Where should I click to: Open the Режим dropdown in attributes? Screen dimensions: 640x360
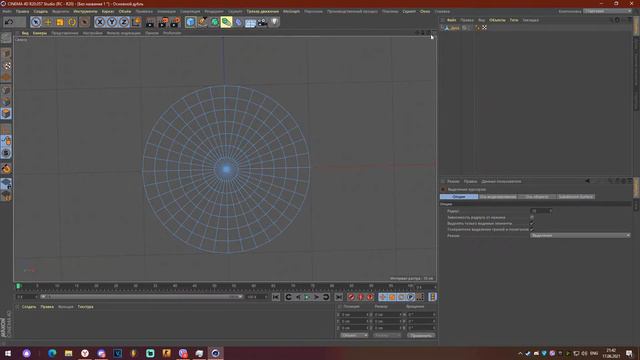click(580, 236)
